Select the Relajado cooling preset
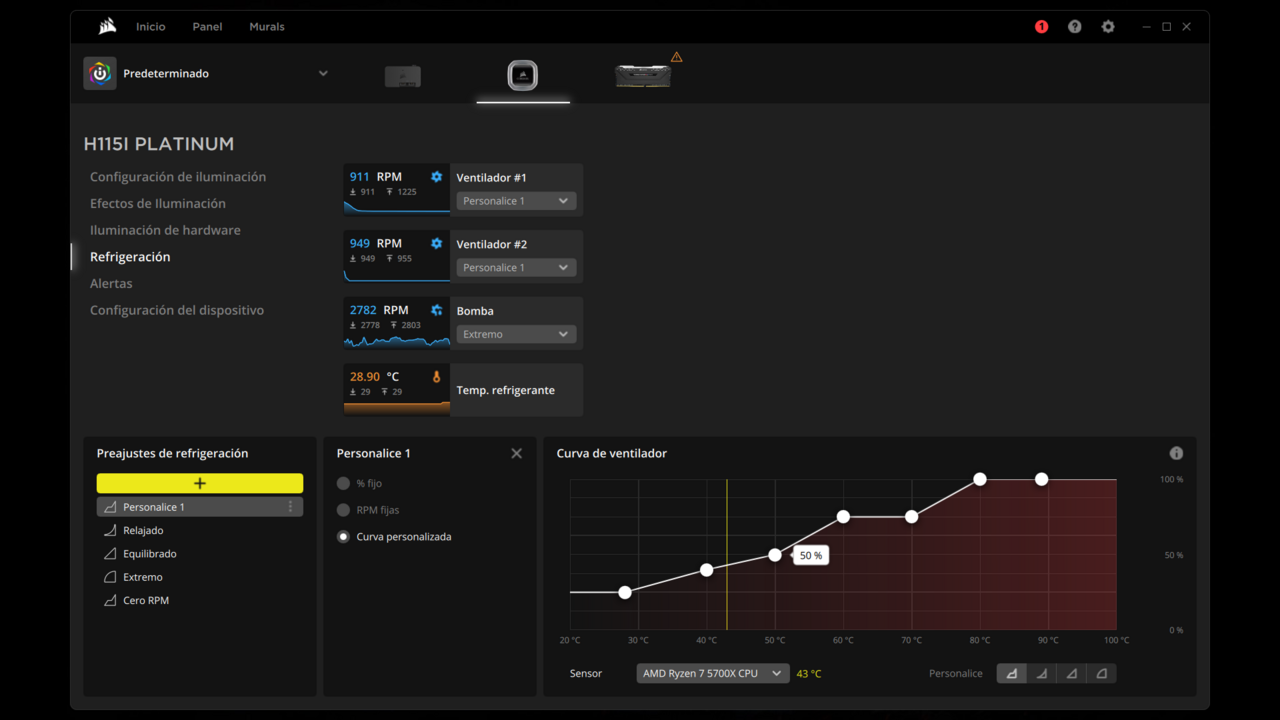The image size is (1280, 720). [x=200, y=530]
